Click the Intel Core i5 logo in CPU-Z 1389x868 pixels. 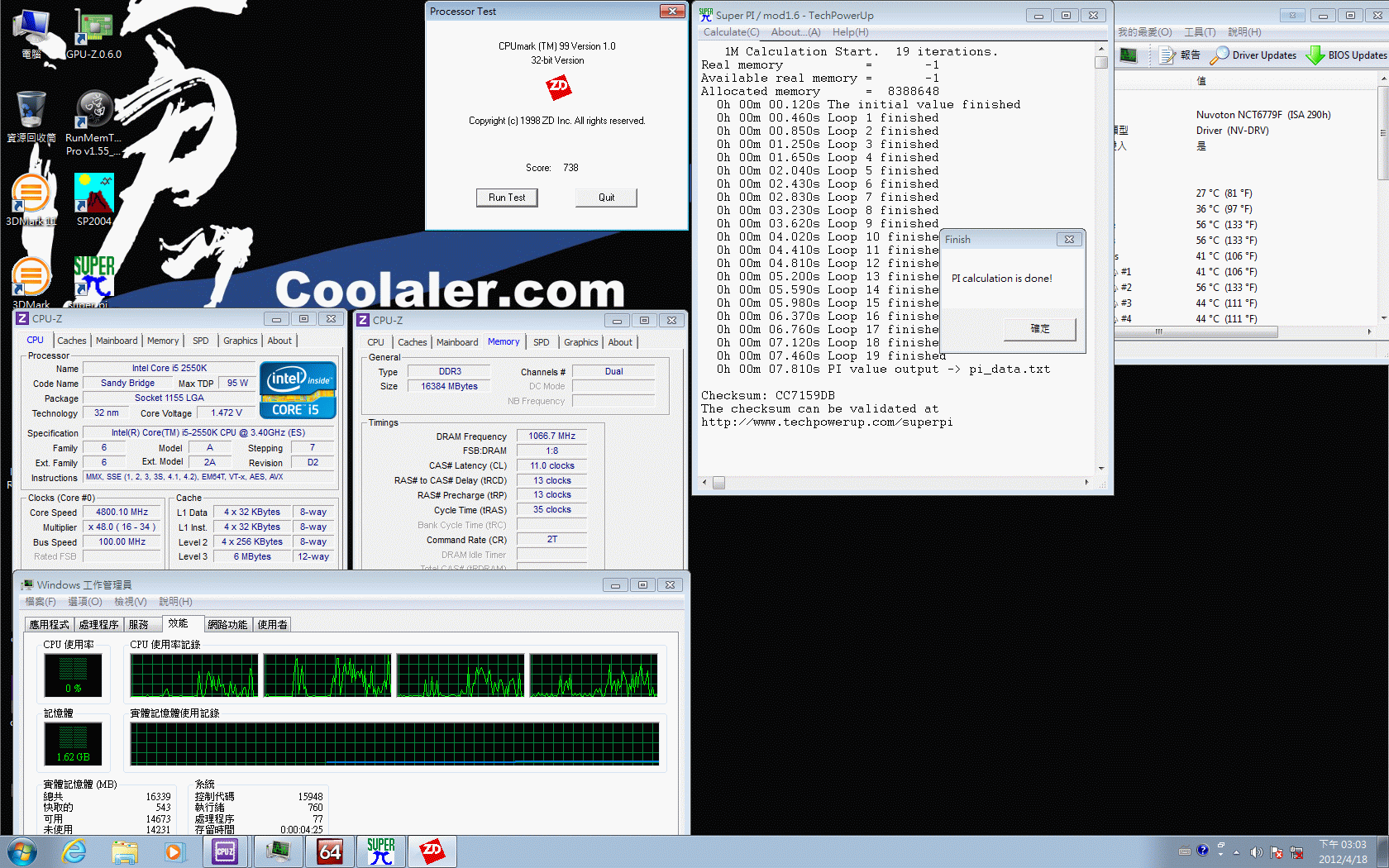coord(298,390)
